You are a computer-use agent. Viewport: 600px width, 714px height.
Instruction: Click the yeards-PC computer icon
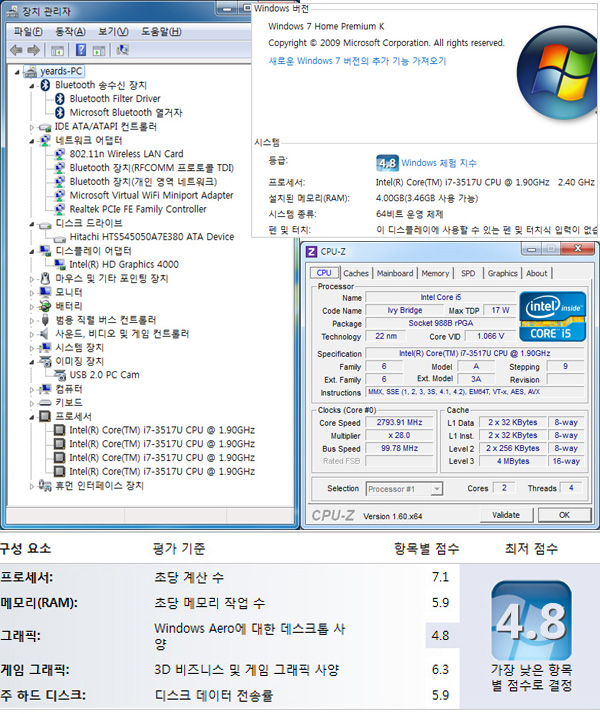tap(30, 71)
